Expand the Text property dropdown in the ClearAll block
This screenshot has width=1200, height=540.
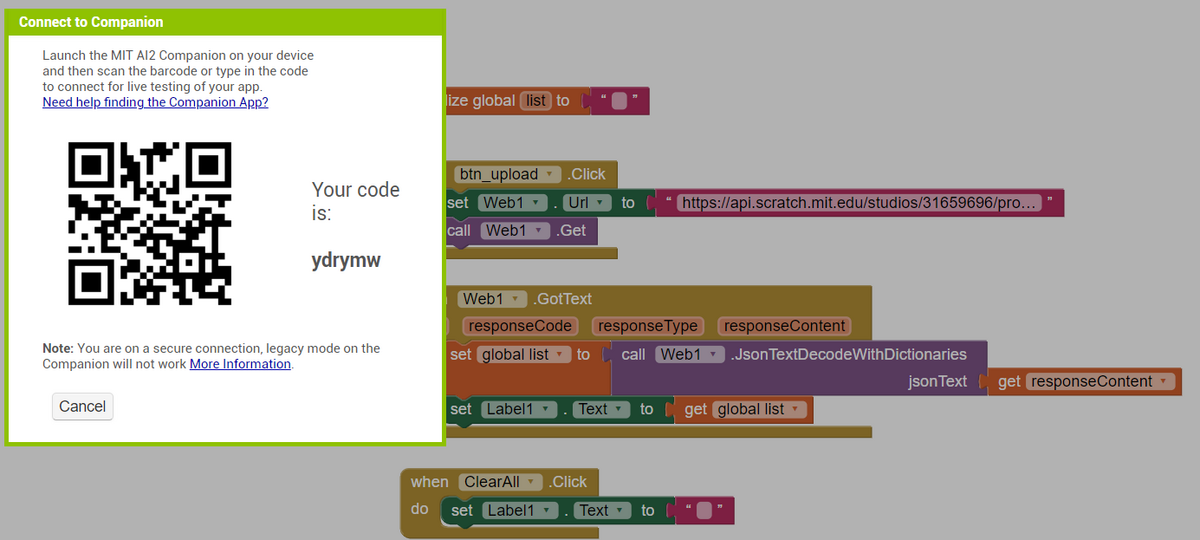(x=623, y=510)
